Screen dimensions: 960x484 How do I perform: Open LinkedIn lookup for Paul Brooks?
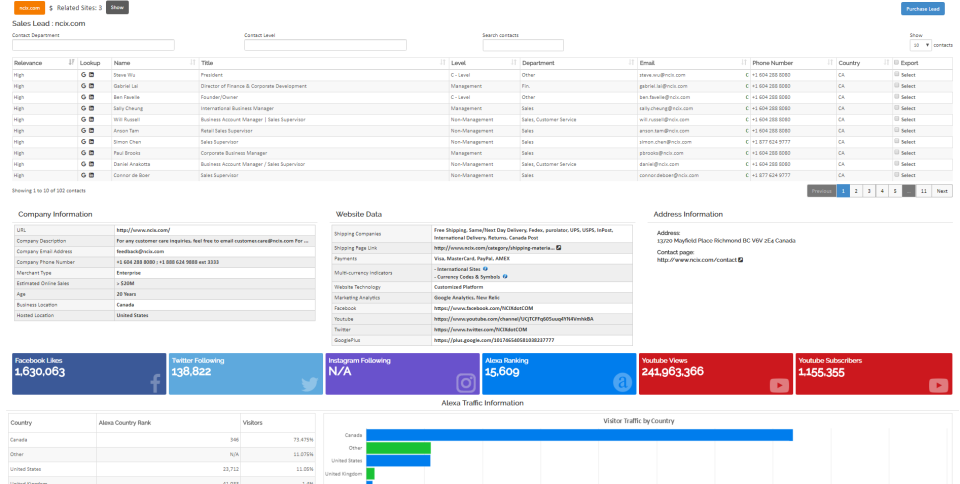(x=91, y=153)
